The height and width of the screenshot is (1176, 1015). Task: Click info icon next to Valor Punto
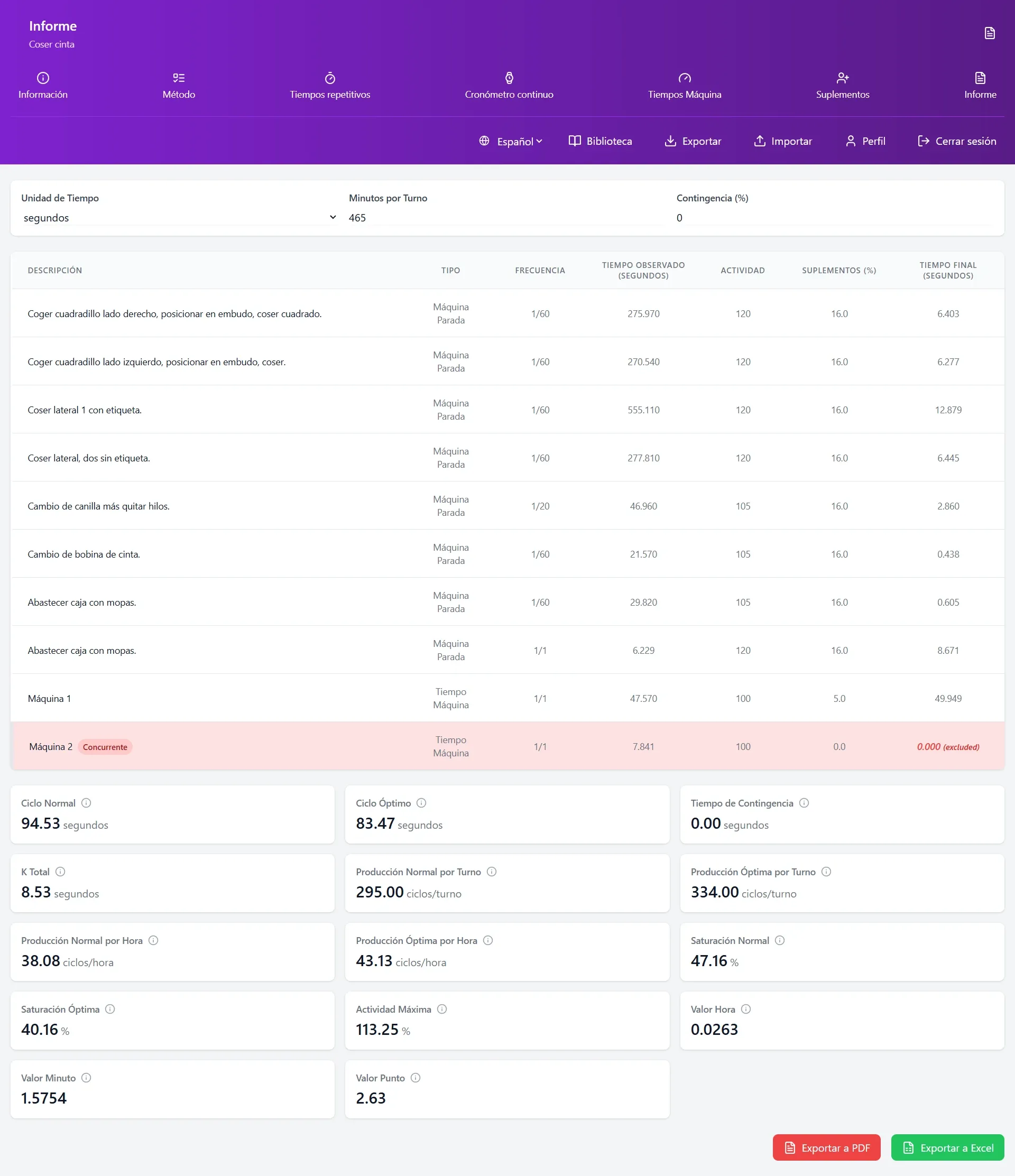(x=416, y=1077)
